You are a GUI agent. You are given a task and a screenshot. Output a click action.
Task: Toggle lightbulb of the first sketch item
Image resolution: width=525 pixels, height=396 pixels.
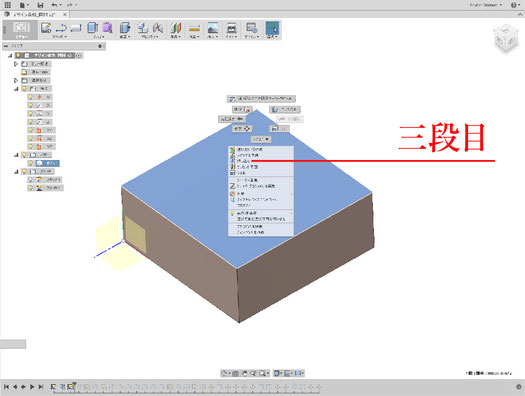pyautogui.click(x=30, y=180)
